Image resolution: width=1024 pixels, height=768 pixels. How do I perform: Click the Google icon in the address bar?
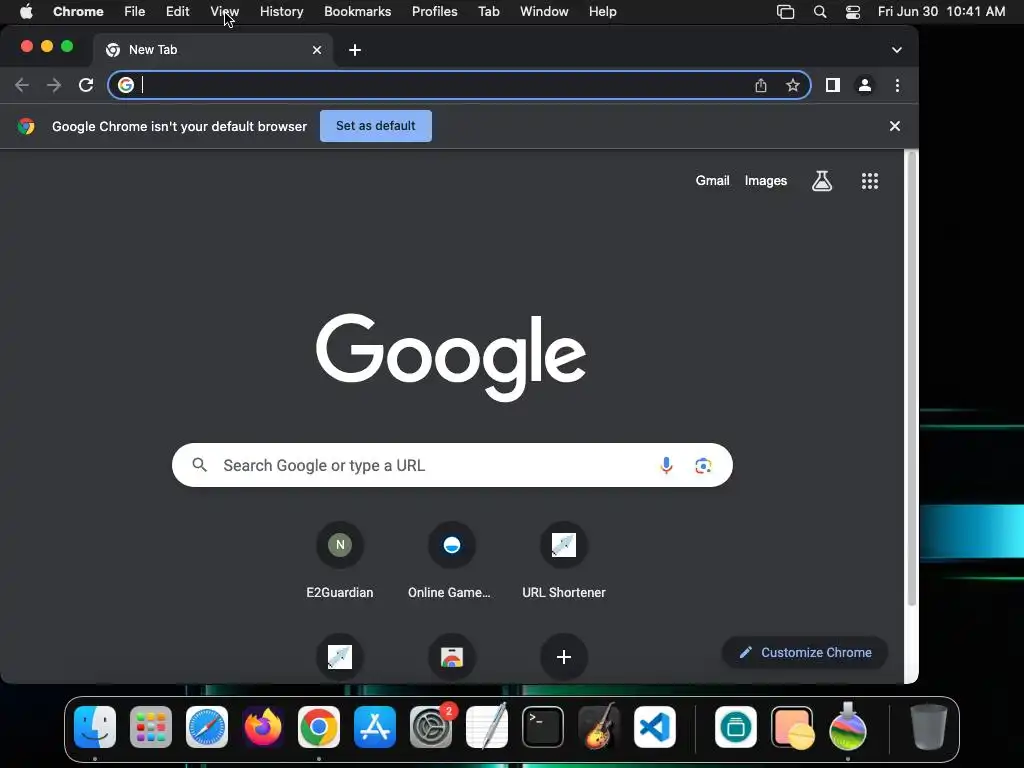126,85
